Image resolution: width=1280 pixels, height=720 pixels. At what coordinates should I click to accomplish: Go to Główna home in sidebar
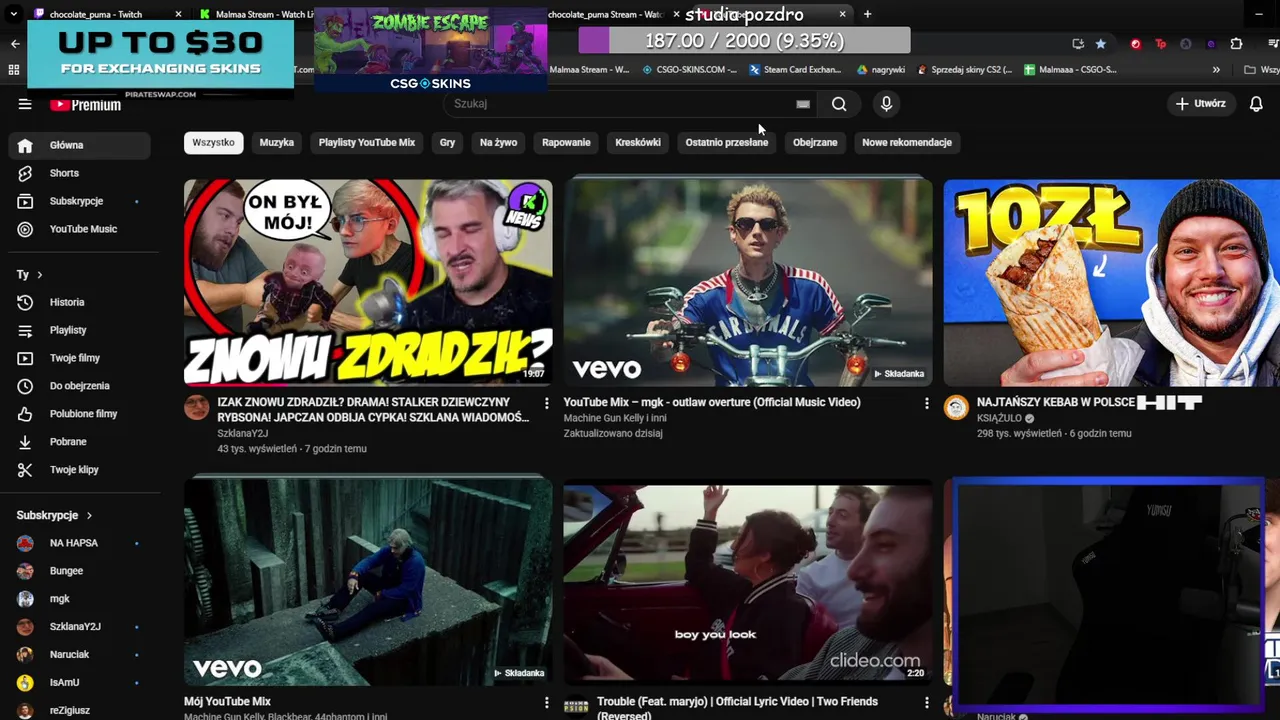pos(80,145)
